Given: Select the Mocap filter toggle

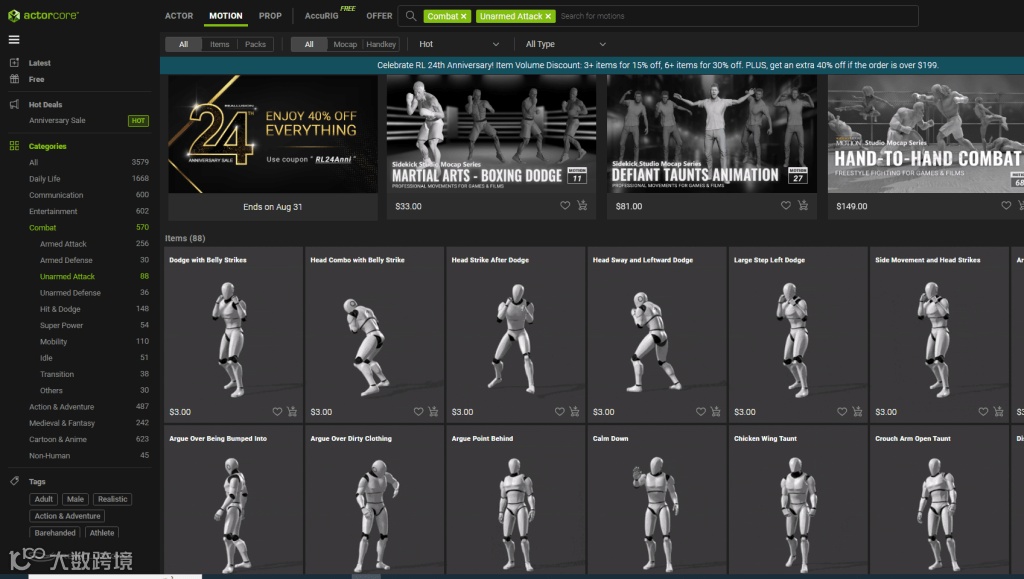Looking at the screenshot, I should click(345, 44).
